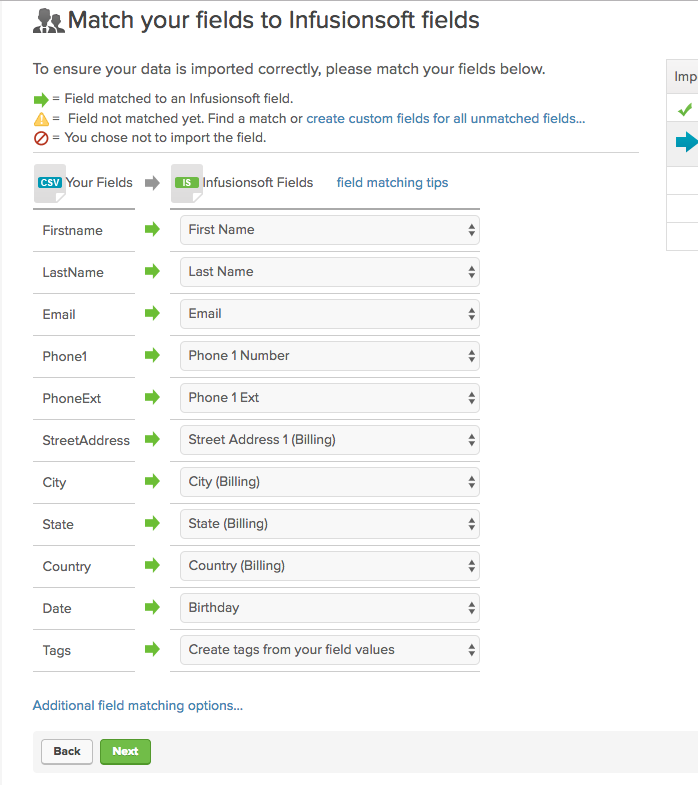
Task: Open Create tags from field values dropdown
Action: tap(329, 650)
